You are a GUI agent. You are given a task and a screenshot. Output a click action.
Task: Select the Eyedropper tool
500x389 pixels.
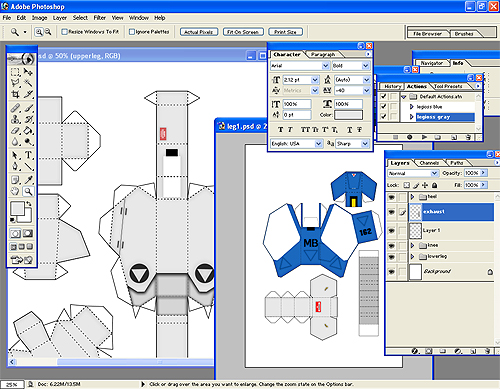(28, 180)
